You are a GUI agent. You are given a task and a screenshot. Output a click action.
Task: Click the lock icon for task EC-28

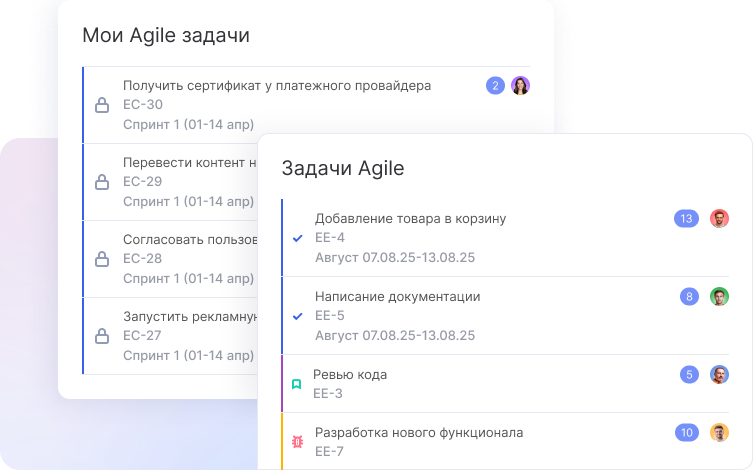point(102,259)
